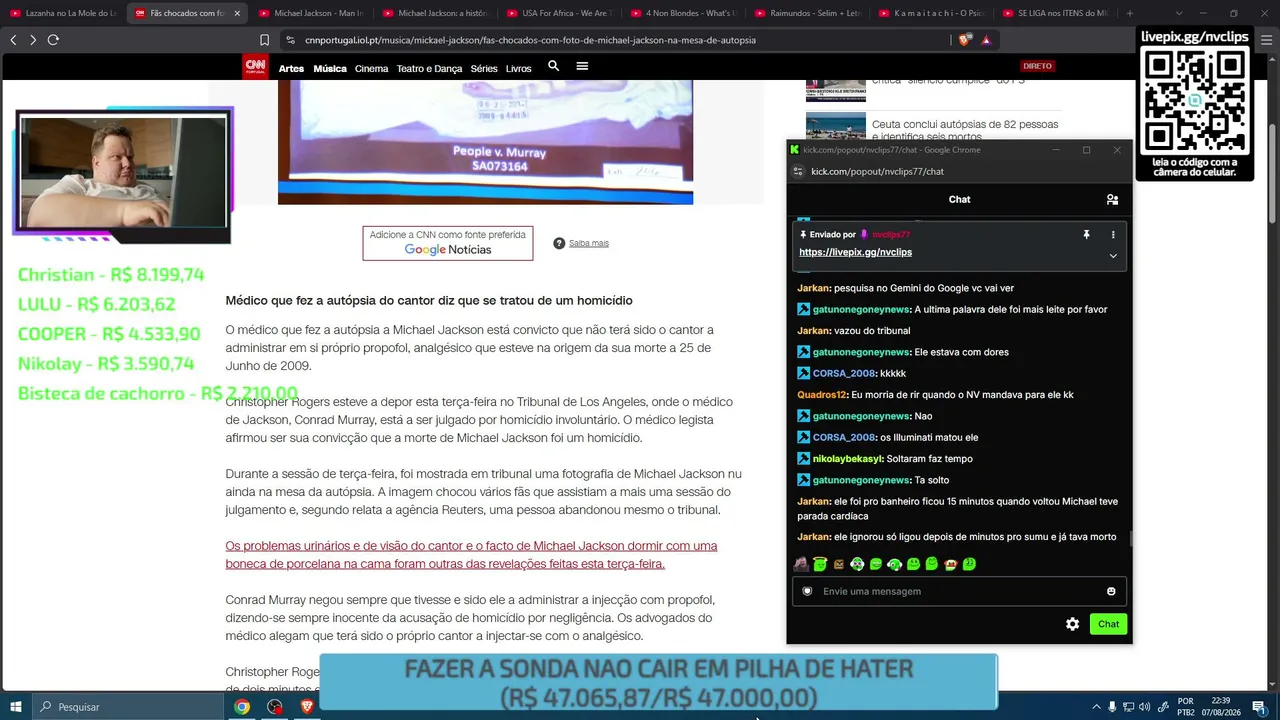Switch to the 'Michael Jackson - Man In' tab
The image size is (1280, 720).
pyautogui.click(x=311, y=13)
